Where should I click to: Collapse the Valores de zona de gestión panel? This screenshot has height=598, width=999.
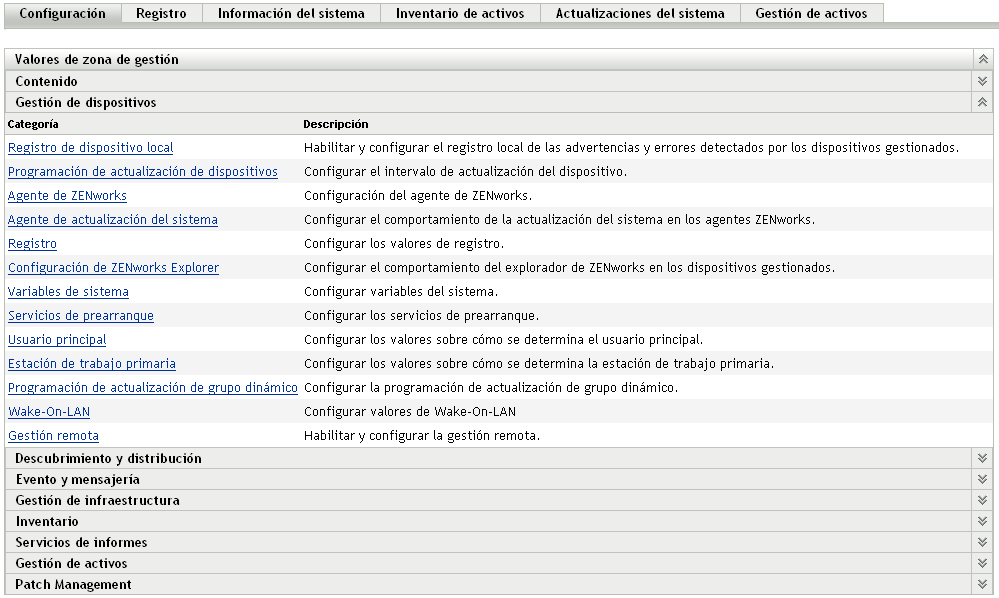click(x=982, y=60)
